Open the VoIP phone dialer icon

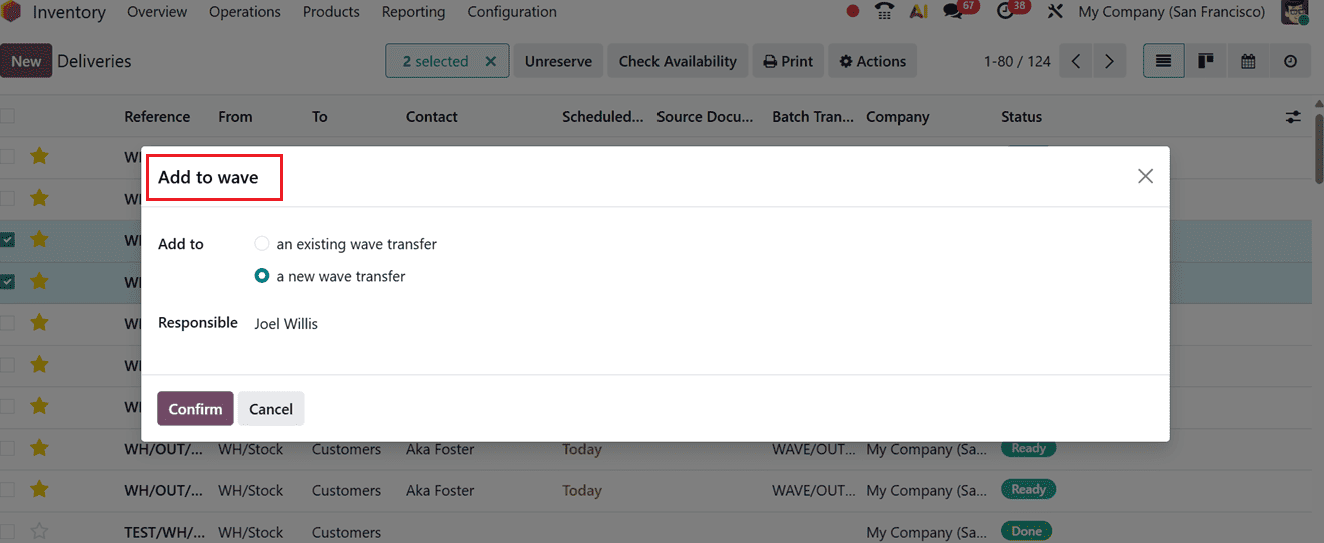(884, 12)
